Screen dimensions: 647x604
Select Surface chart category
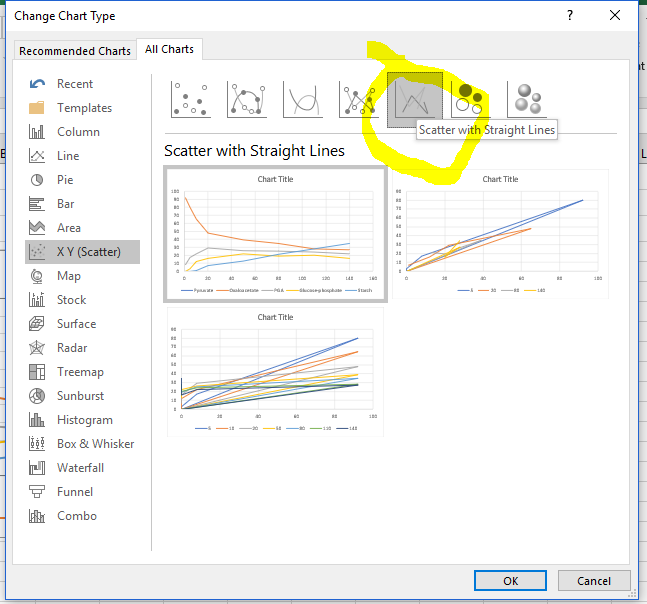(83, 324)
